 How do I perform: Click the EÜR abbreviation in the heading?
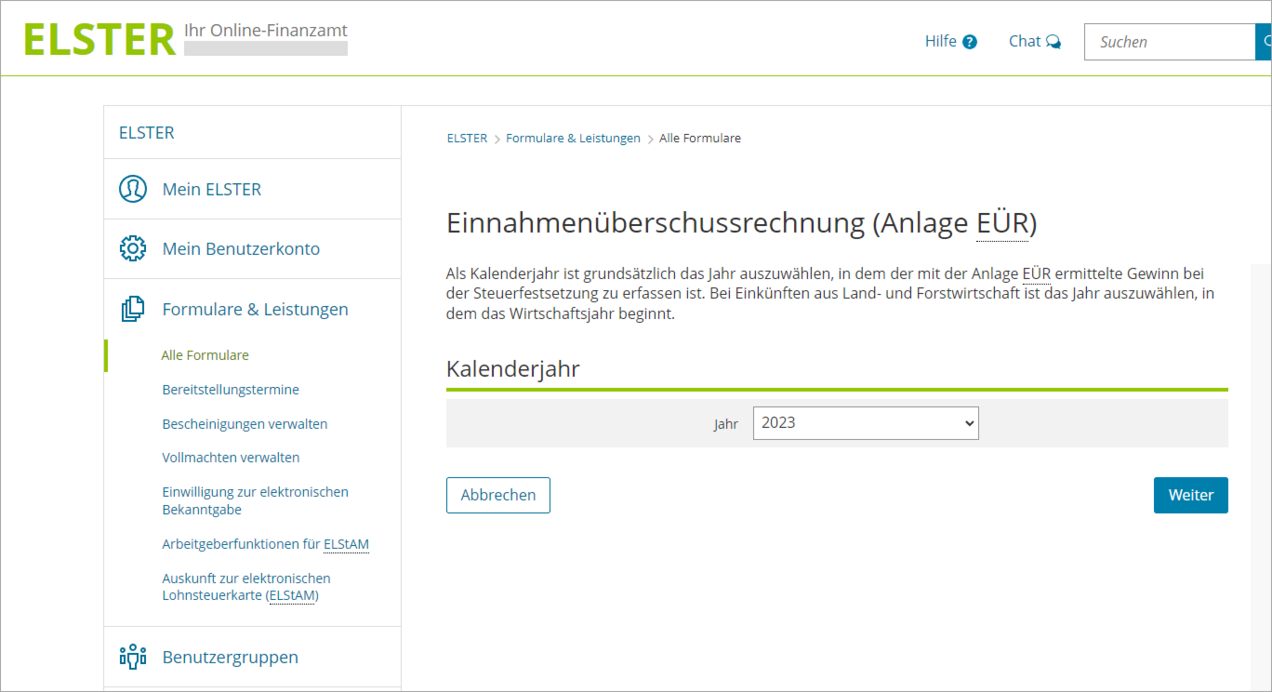click(x=1002, y=222)
